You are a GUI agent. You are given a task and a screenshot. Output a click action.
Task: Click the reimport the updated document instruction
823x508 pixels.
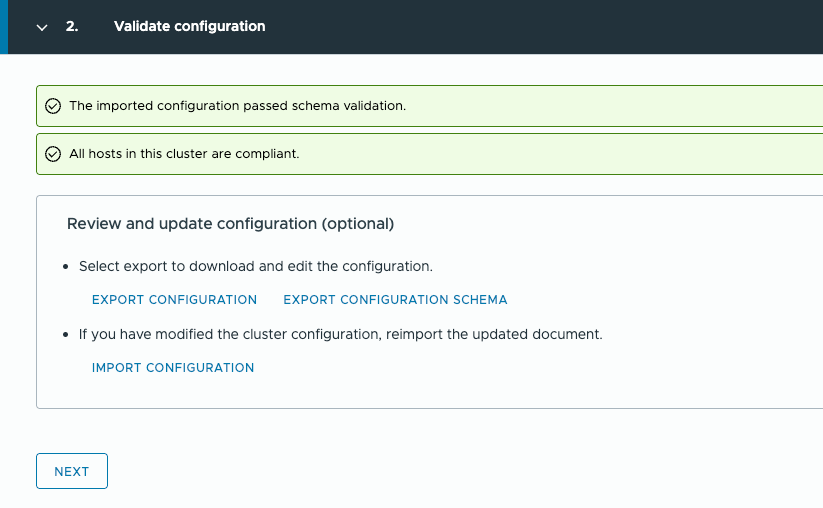click(x=340, y=334)
